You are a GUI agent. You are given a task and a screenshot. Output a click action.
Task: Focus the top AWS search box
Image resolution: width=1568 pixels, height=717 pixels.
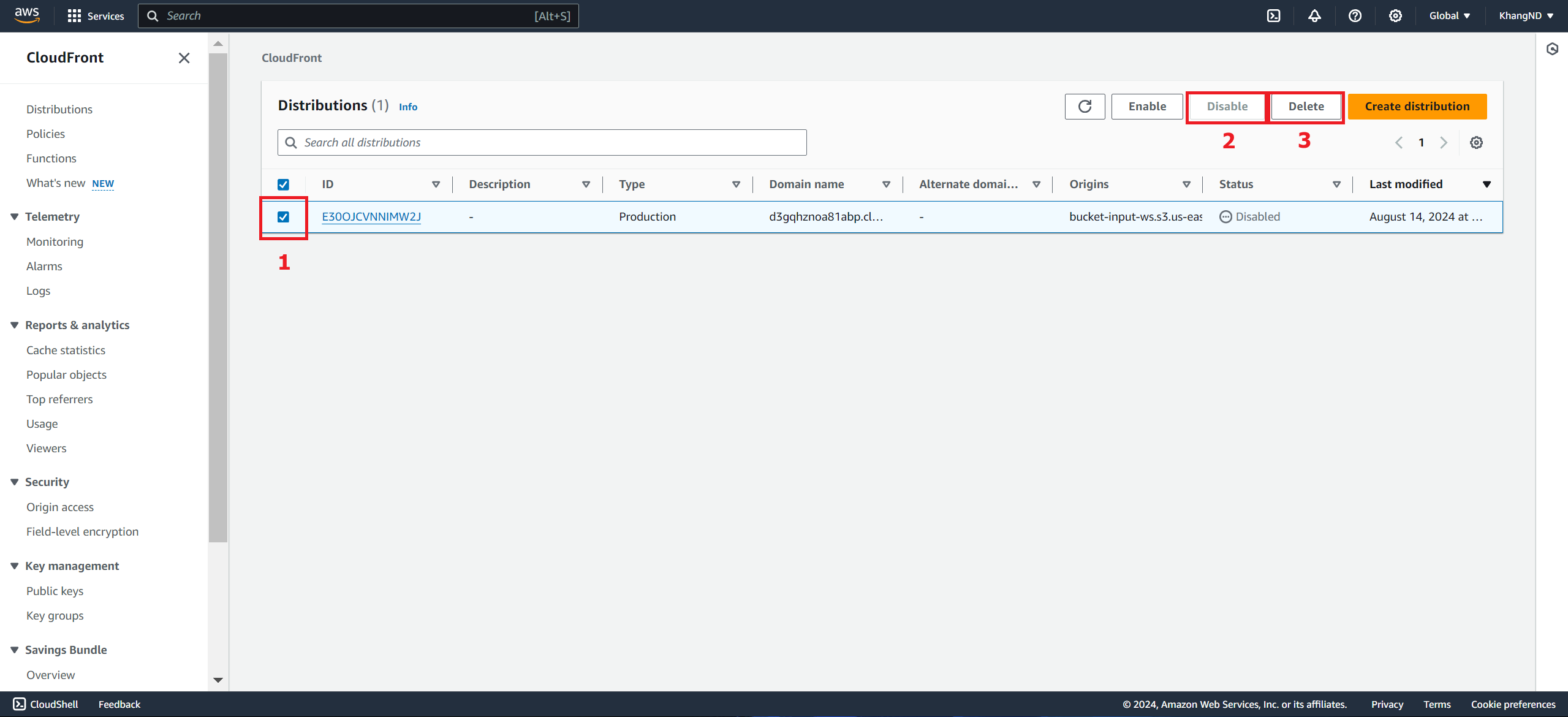[358, 16]
